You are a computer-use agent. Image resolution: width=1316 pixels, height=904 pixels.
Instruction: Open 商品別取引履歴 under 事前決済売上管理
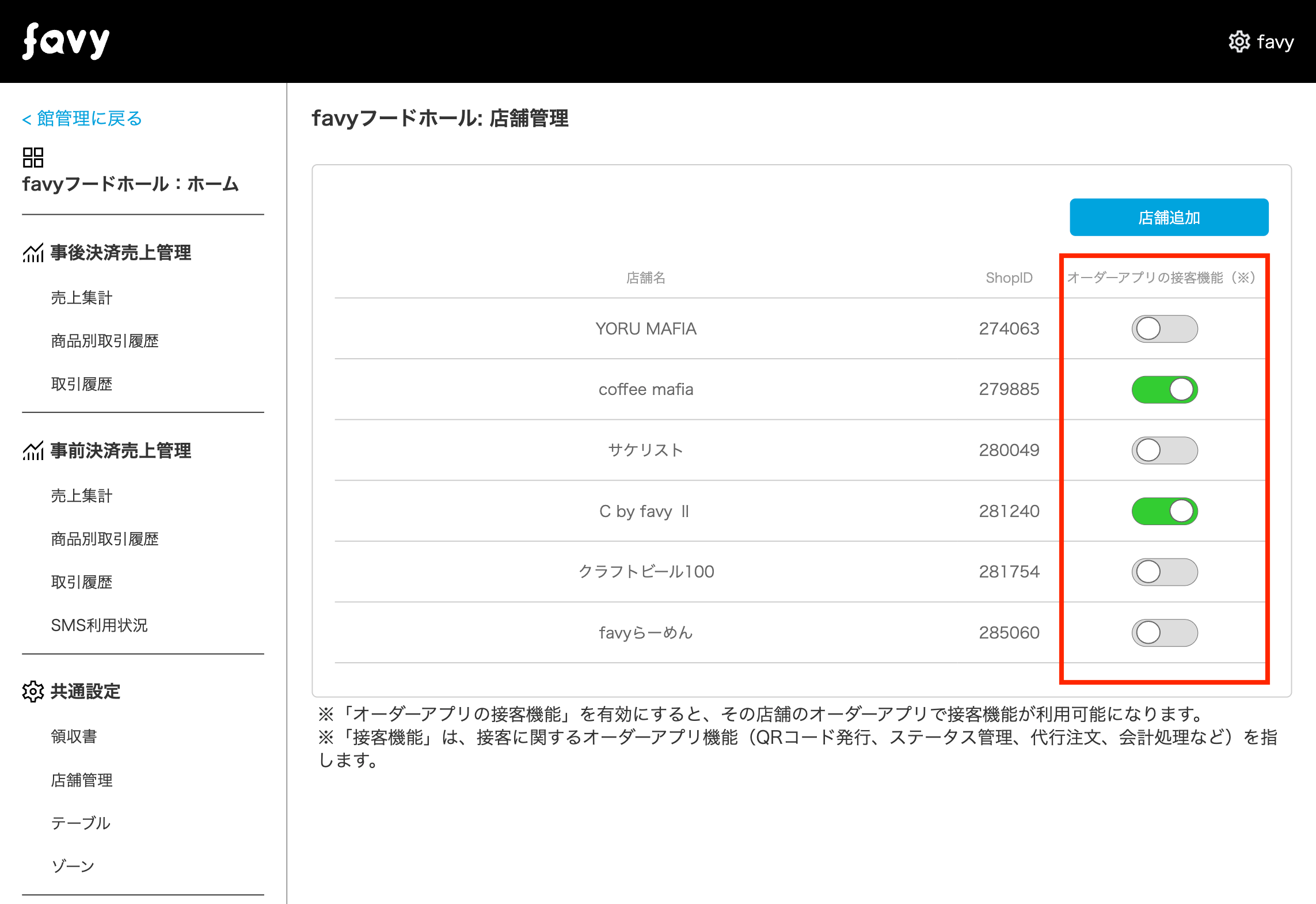105,539
